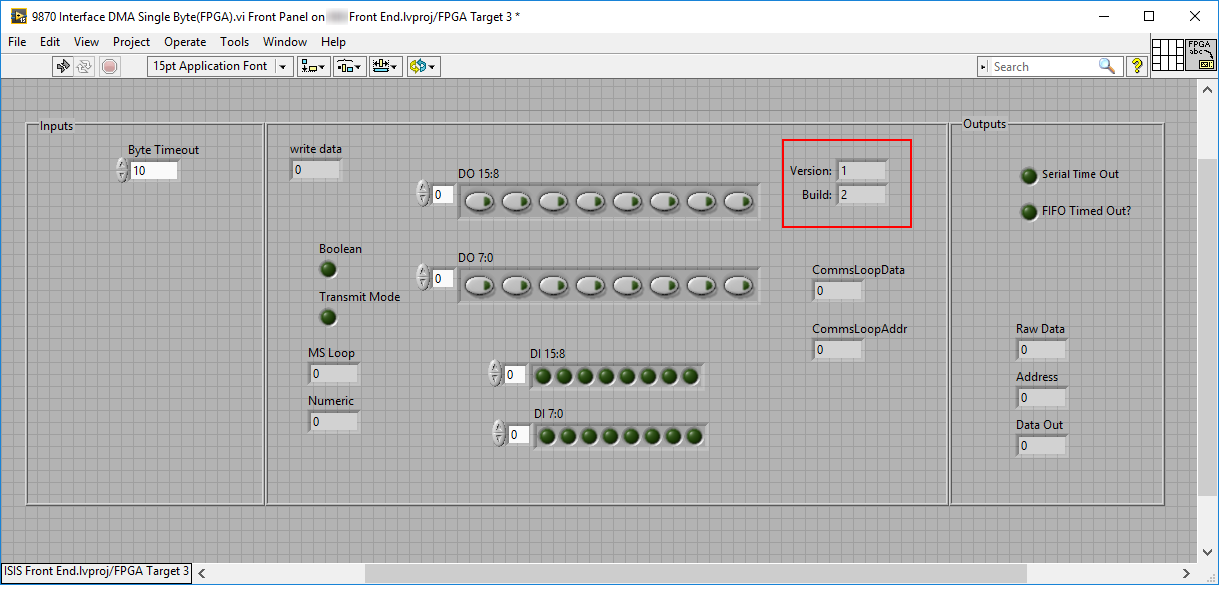This screenshot has width=1219, height=600.
Task: Toggle the first DO 15:8 switch
Action: [x=479, y=201]
